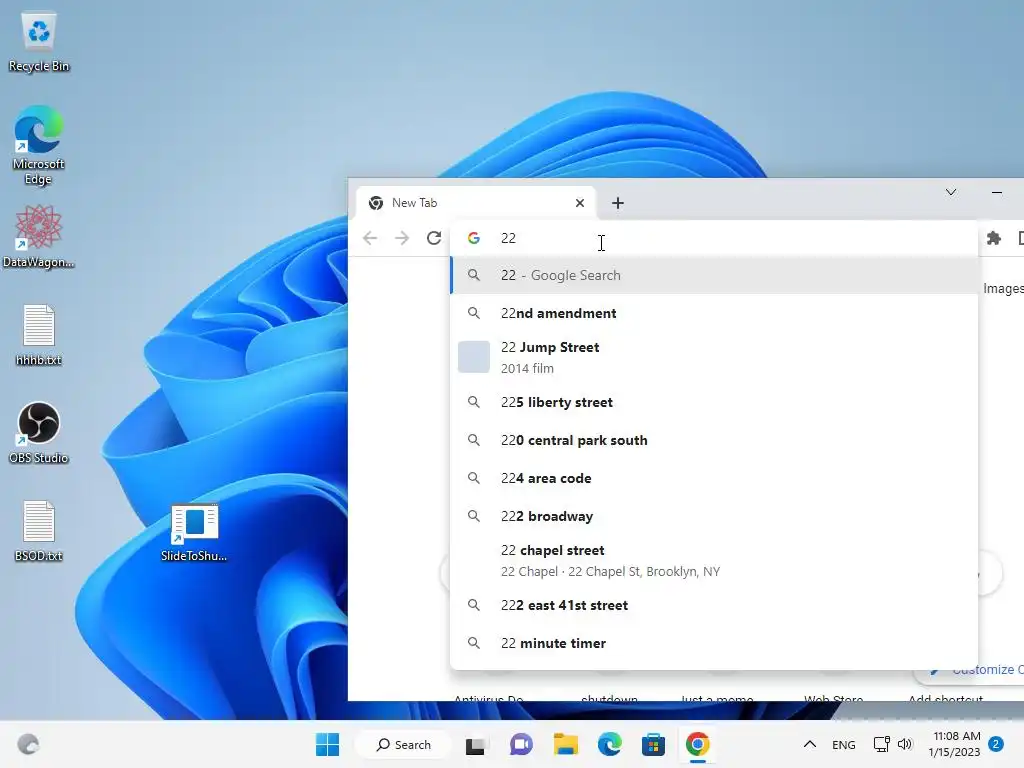Screen dimensions: 1024x768
Task: Open Chrome's tab search chevron
Action: click(x=951, y=192)
